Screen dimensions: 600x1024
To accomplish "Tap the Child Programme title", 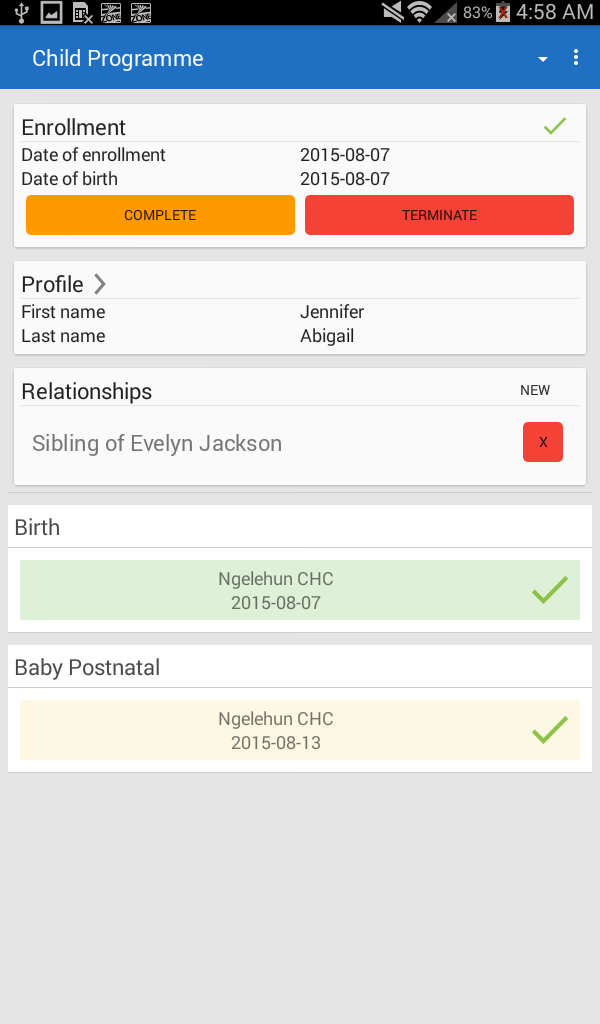I will 118,59.
